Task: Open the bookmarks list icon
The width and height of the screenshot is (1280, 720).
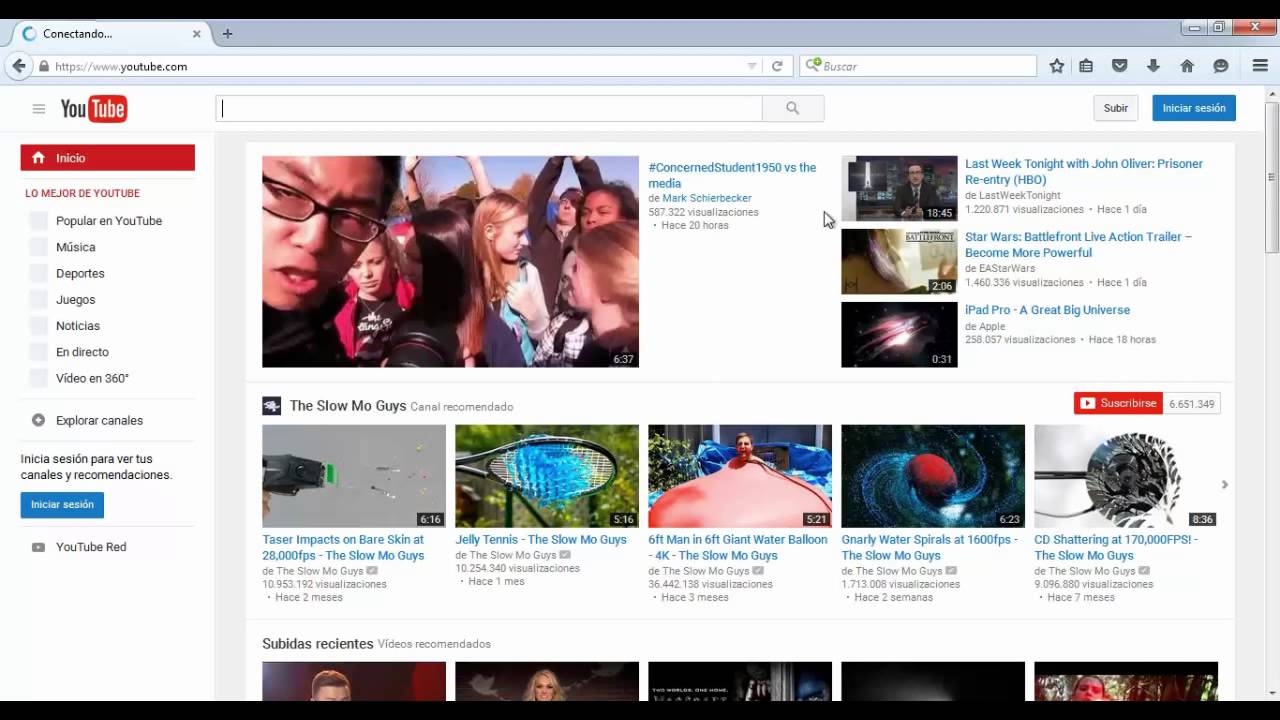Action: tap(1086, 66)
